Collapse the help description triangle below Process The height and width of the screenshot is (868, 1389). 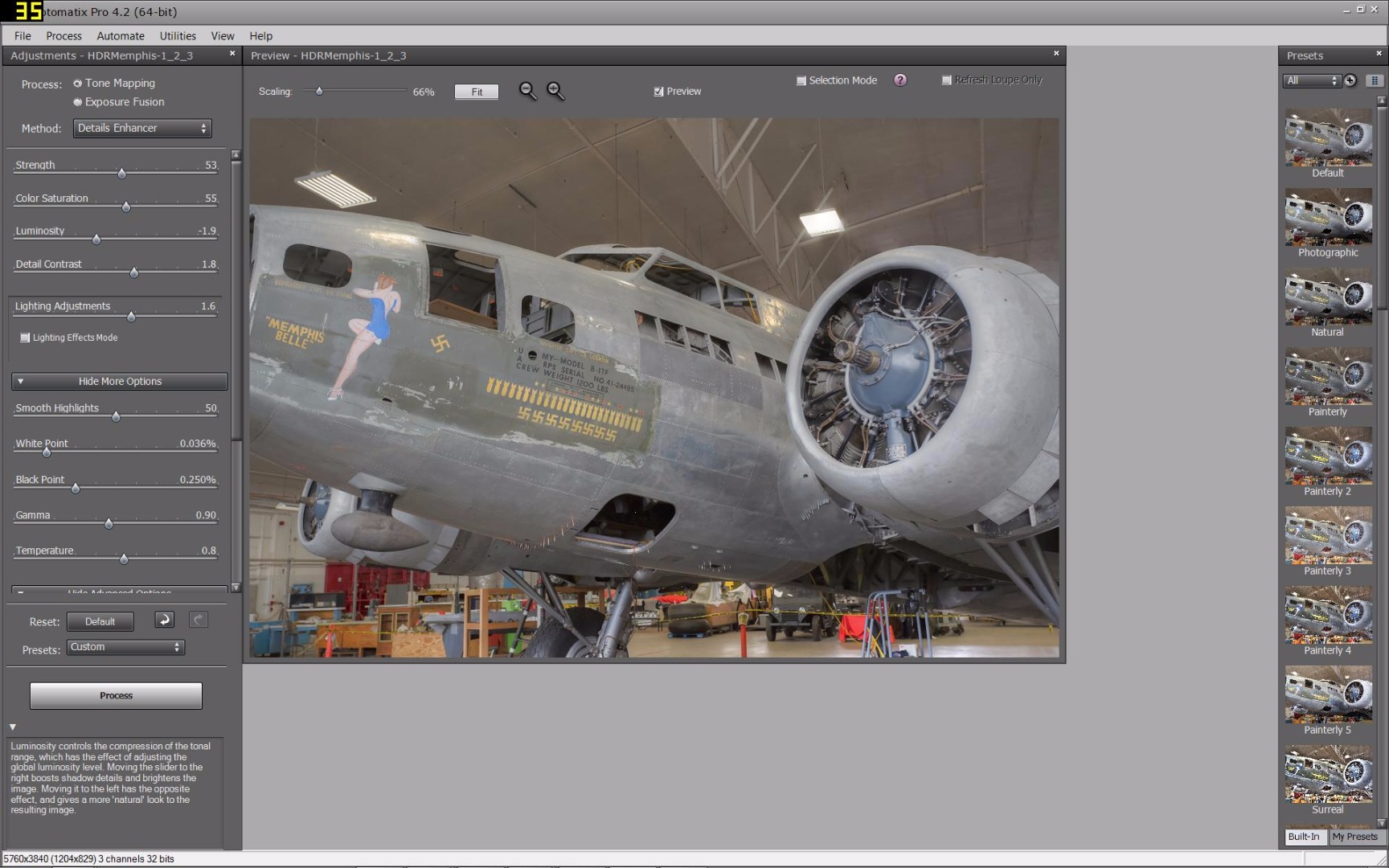pos(12,727)
